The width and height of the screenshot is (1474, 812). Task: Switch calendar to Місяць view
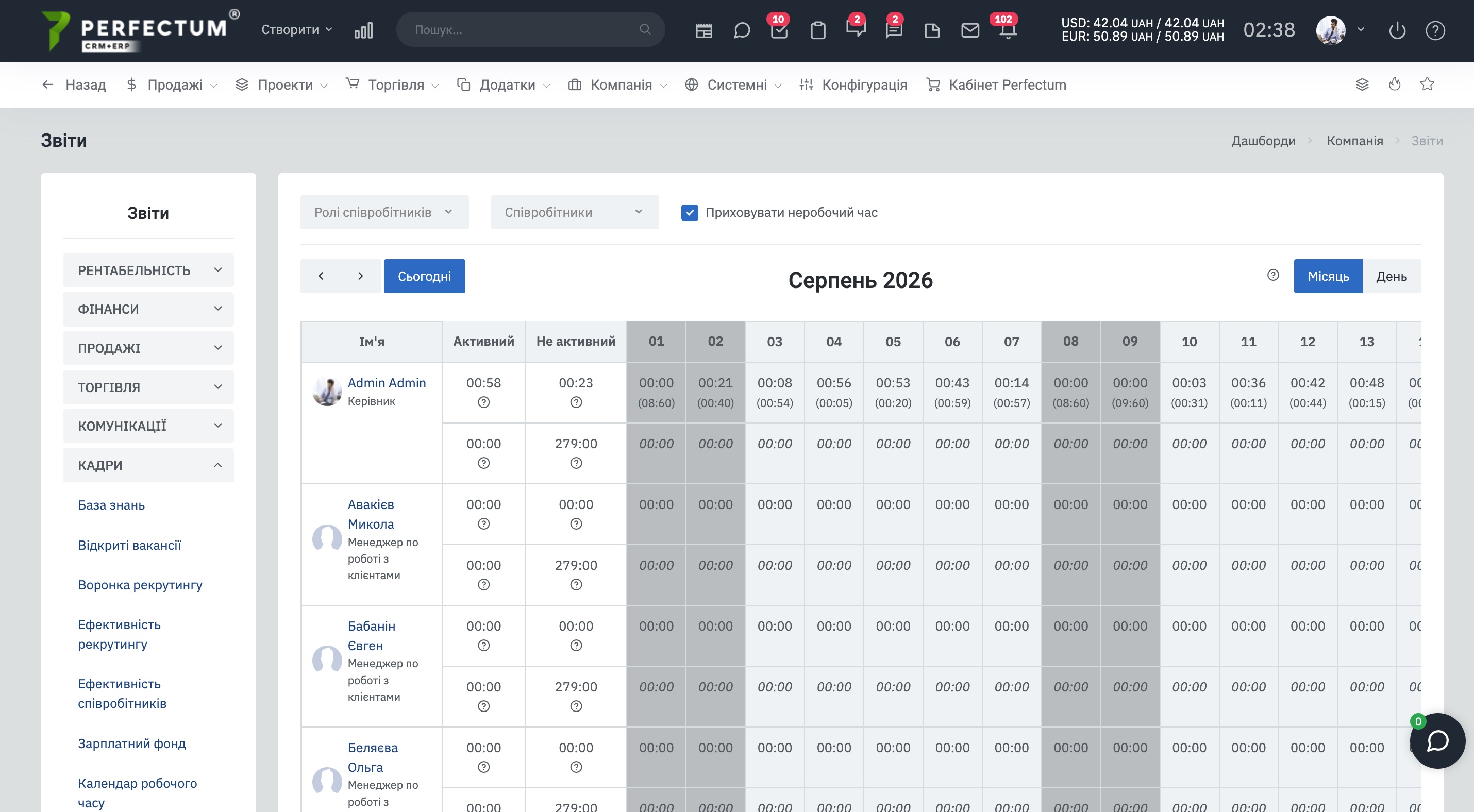pyautogui.click(x=1328, y=276)
